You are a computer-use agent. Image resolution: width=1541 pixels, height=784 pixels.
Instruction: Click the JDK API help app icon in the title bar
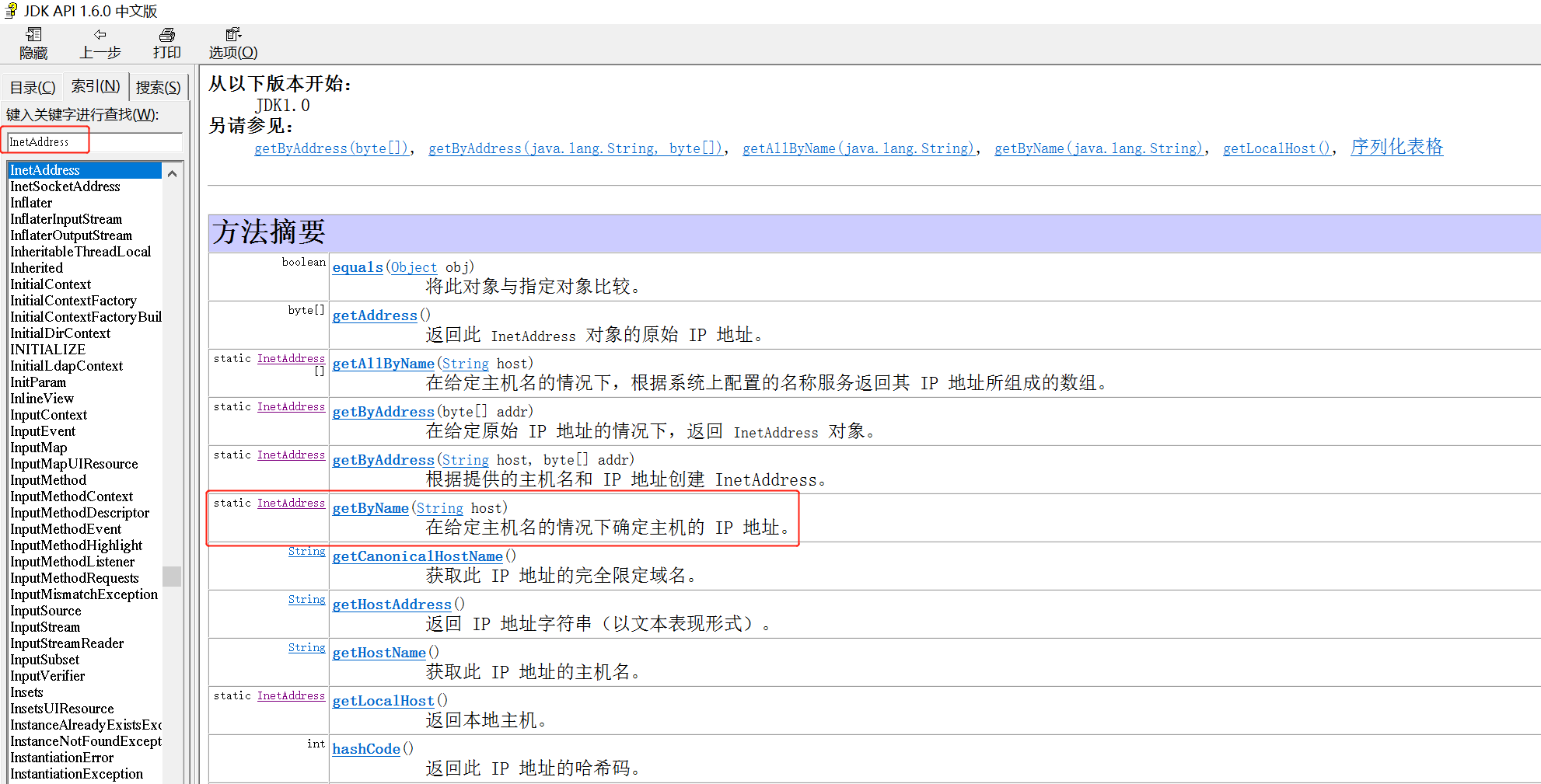point(11,11)
